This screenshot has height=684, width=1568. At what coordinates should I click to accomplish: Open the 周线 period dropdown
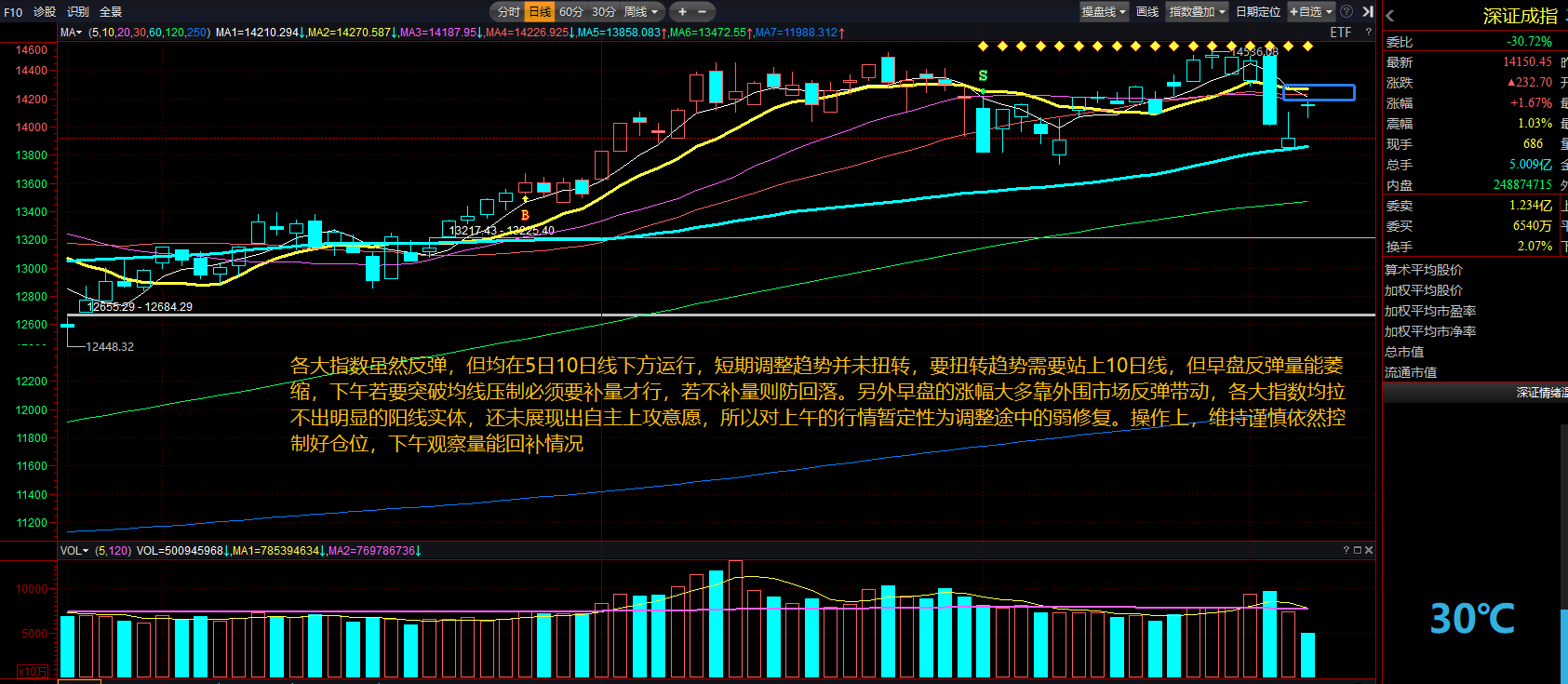tap(641, 12)
